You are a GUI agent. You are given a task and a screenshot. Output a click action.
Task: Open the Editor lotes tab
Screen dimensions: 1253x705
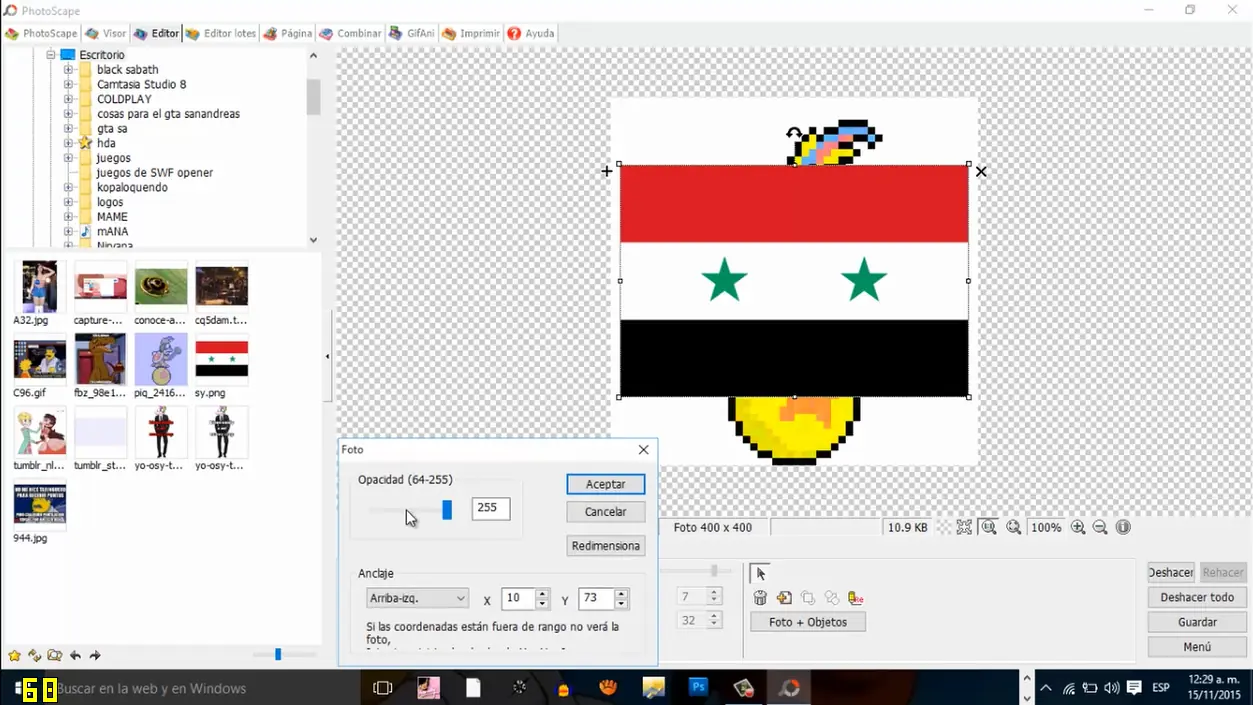pyautogui.click(x=221, y=33)
